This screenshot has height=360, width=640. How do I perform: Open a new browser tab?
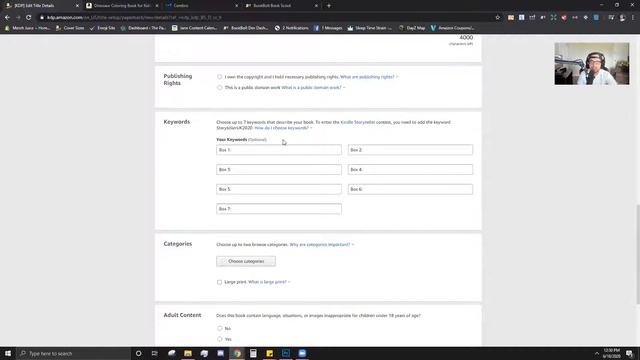pyautogui.click(x=329, y=6)
